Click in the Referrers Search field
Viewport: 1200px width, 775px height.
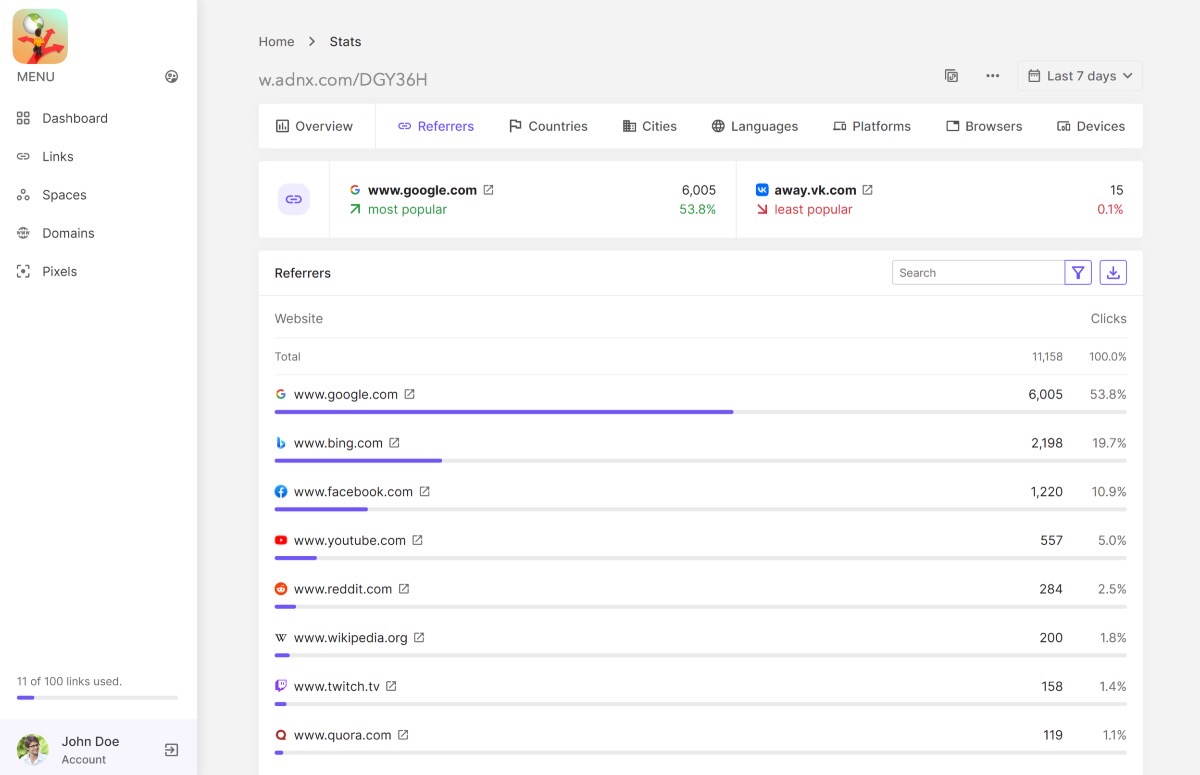pos(978,273)
